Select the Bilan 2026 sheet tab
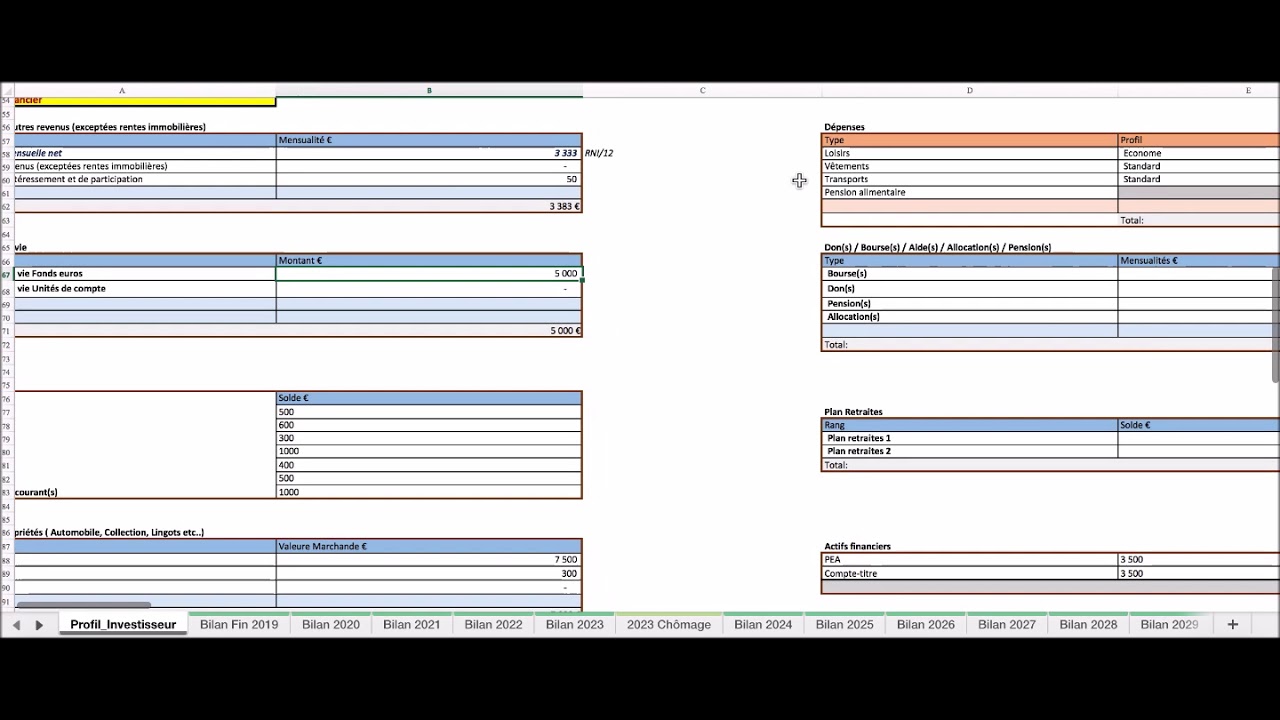The height and width of the screenshot is (720, 1280). [925, 624]
